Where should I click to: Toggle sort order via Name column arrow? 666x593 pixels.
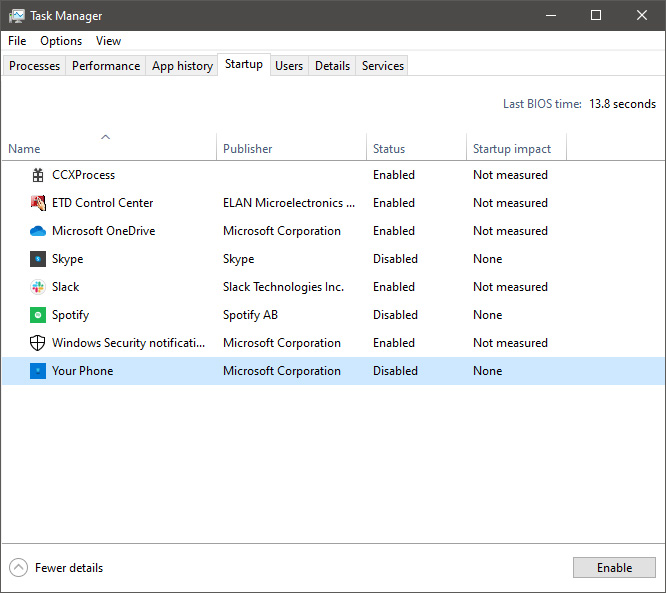click(105, 137)
